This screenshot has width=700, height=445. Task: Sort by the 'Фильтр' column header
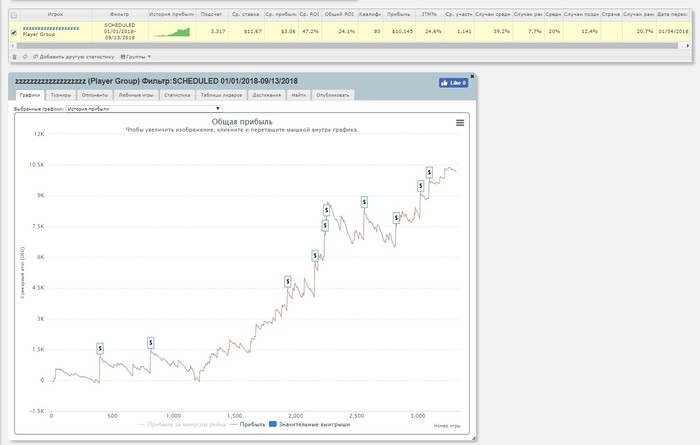[120, 15]
